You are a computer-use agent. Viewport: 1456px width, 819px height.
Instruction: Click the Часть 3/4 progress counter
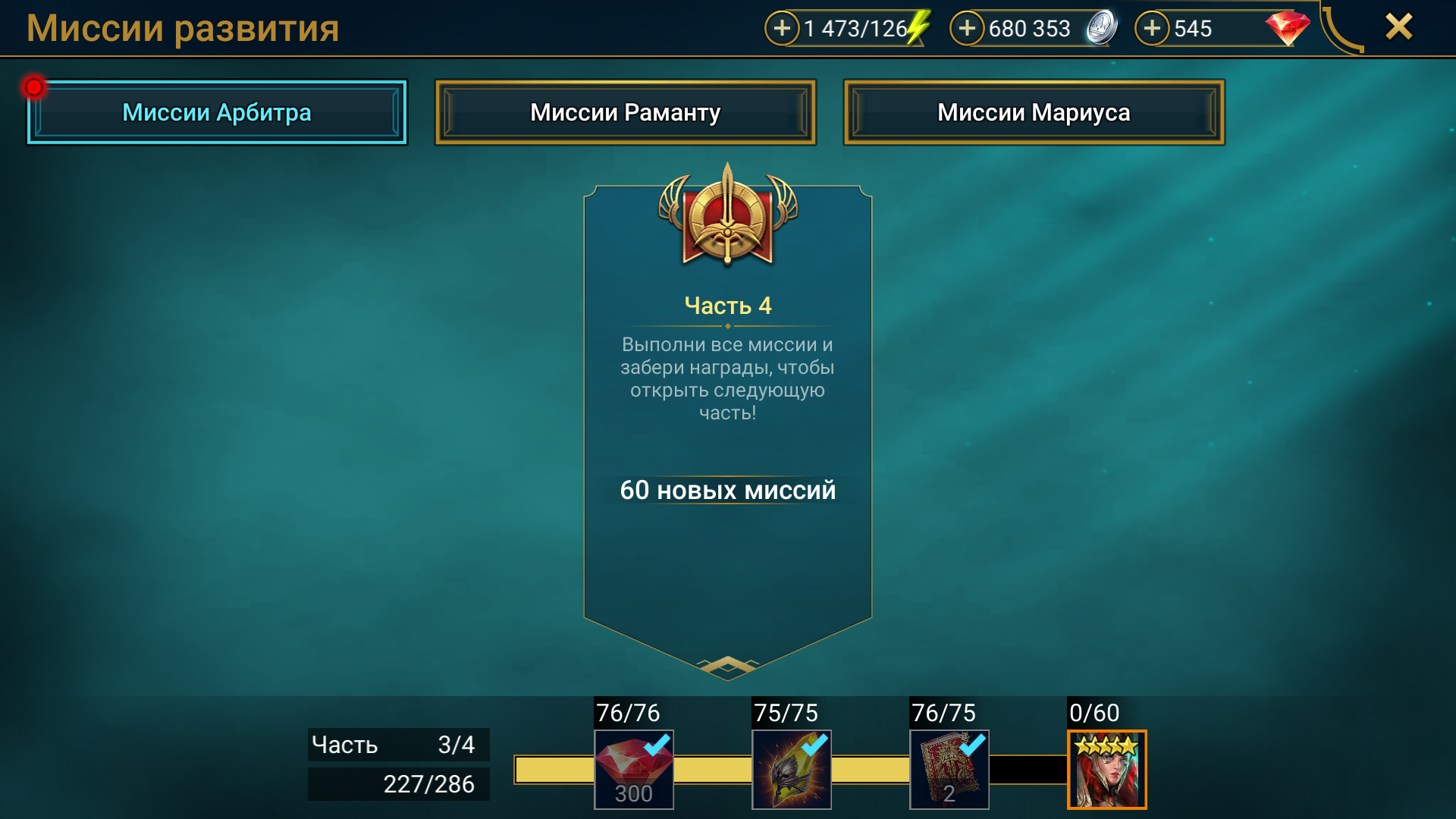[x=398, y=745]
